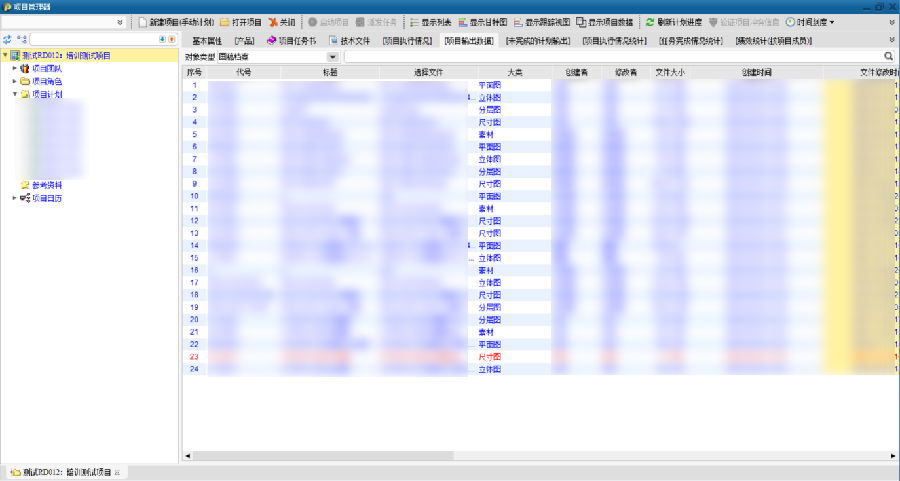This screenshot has width=900, height=481.
Task: Click the horizontal scrollbar right arrow
Action: (x=893, y=456)
